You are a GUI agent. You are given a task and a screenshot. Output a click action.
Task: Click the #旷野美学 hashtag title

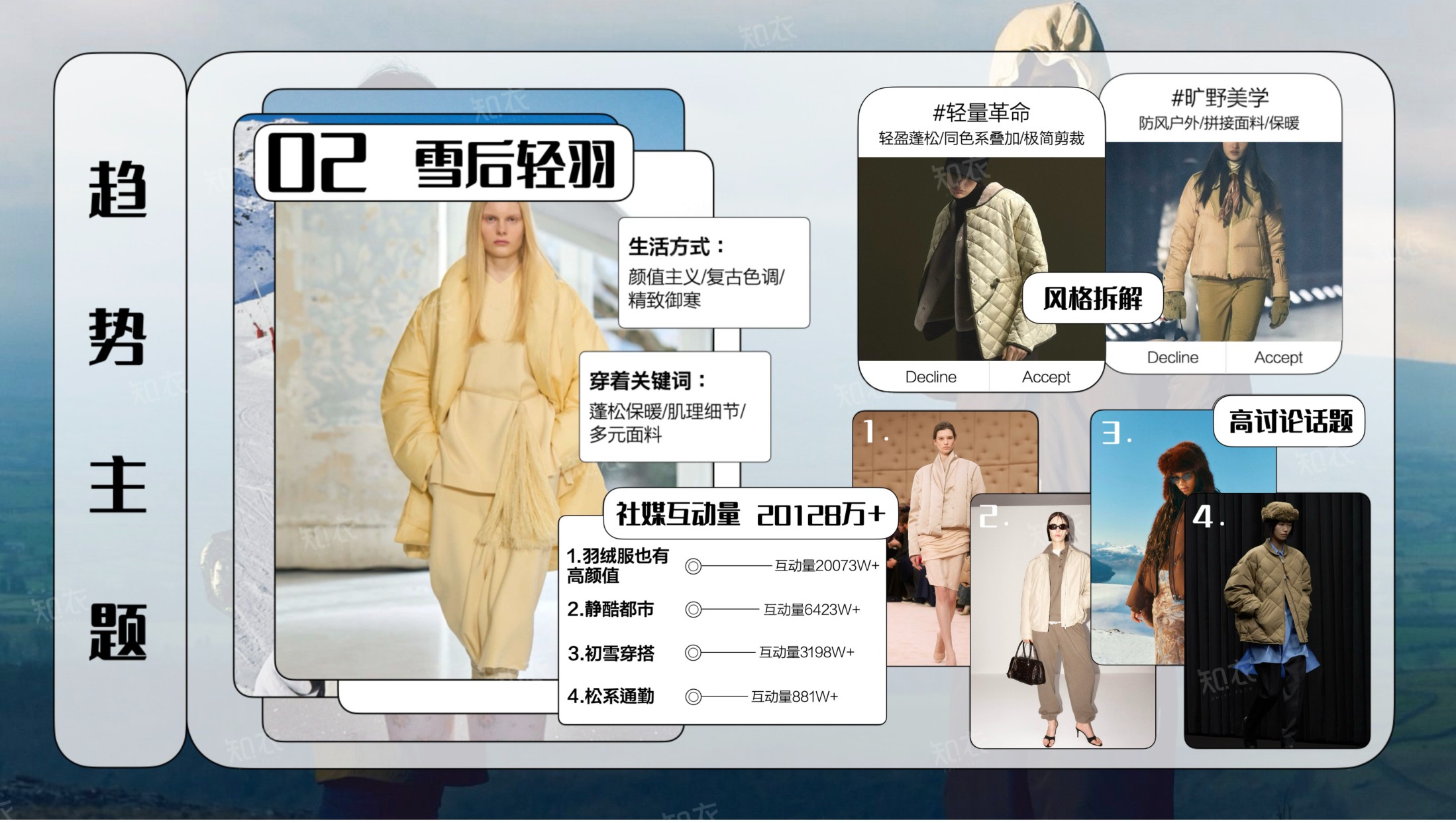click(x=1220, y=98)
